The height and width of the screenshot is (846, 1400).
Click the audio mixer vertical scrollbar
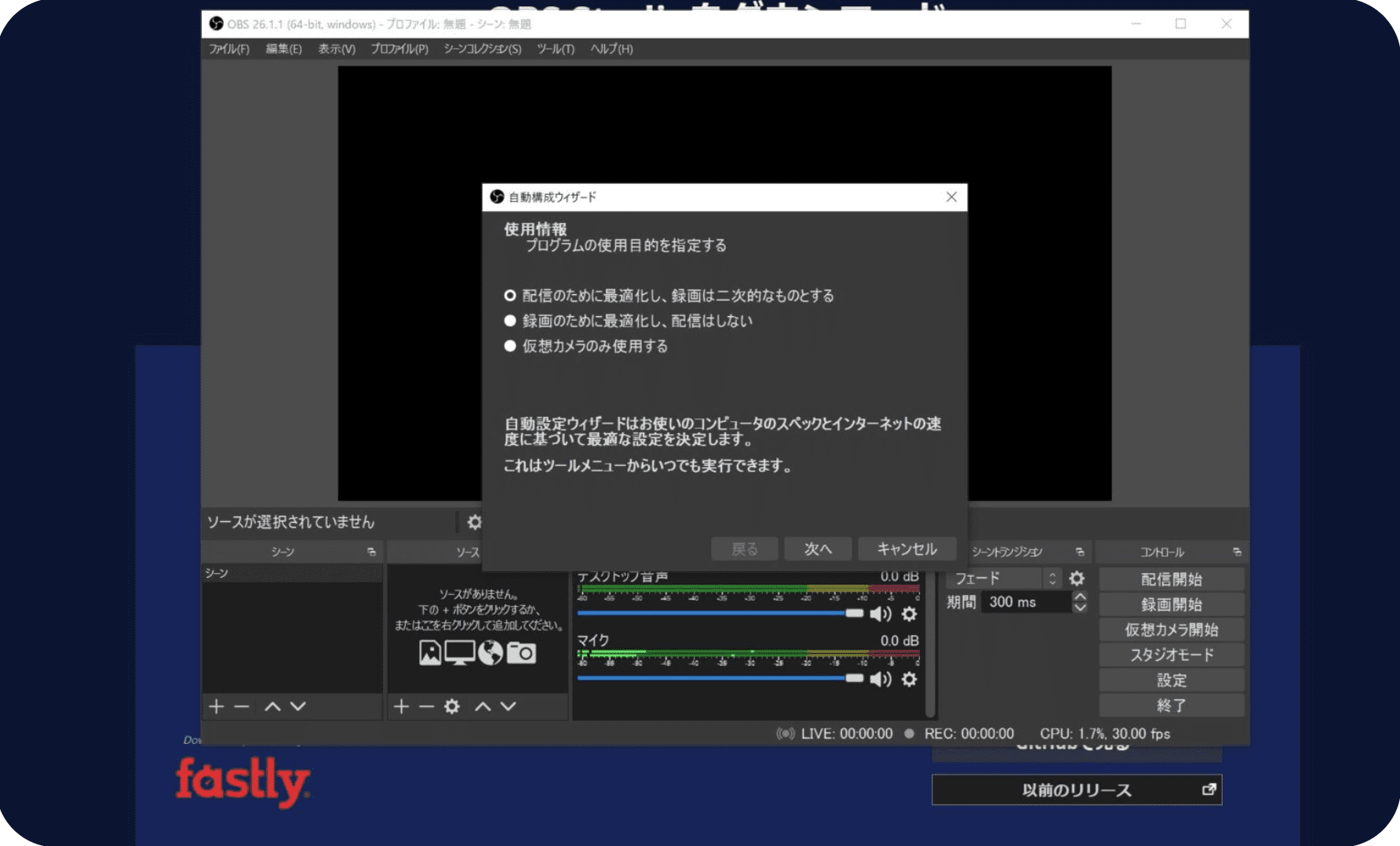coord(930,644)
